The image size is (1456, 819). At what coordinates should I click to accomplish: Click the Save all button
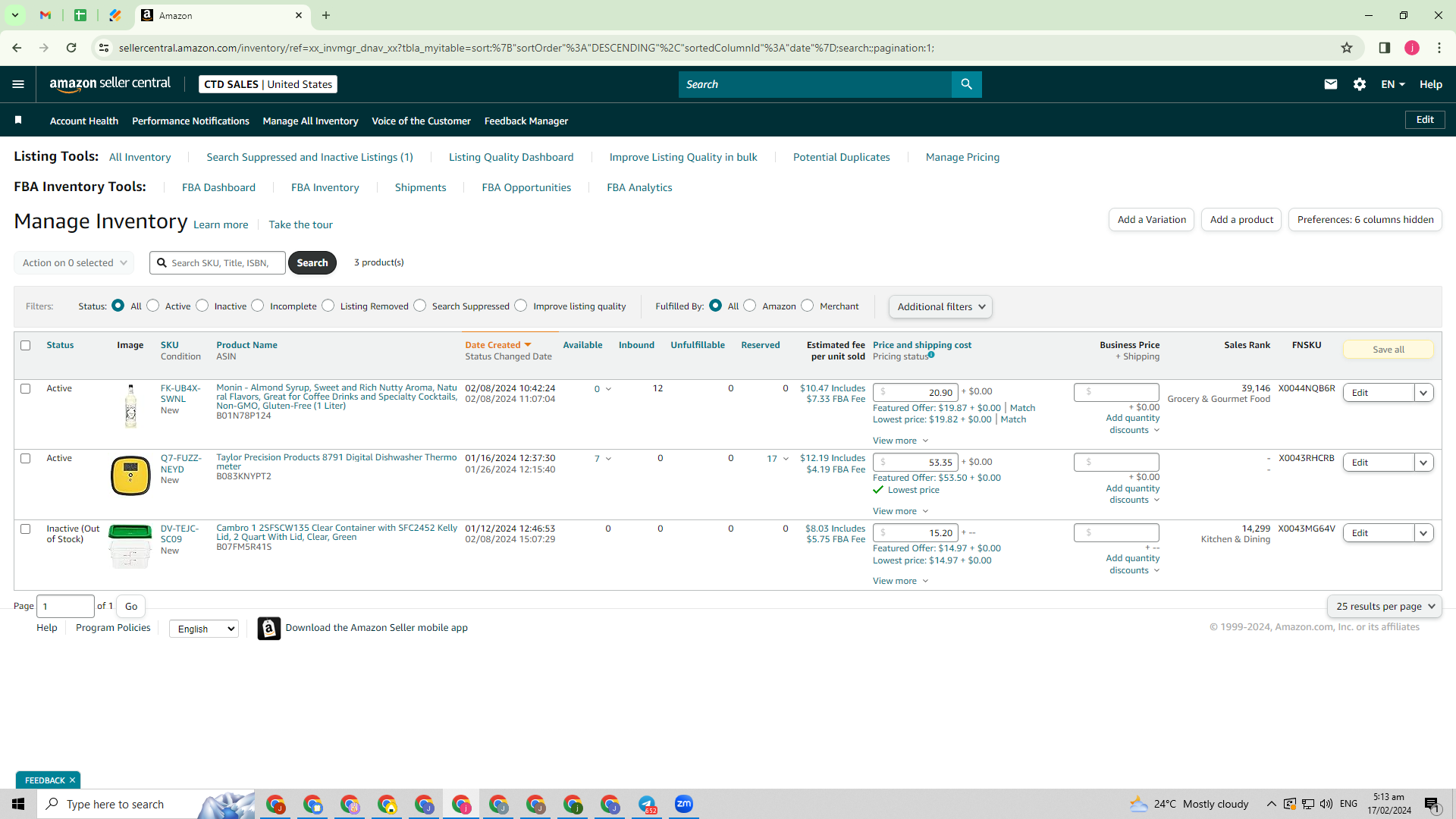tap(1389, 350)
